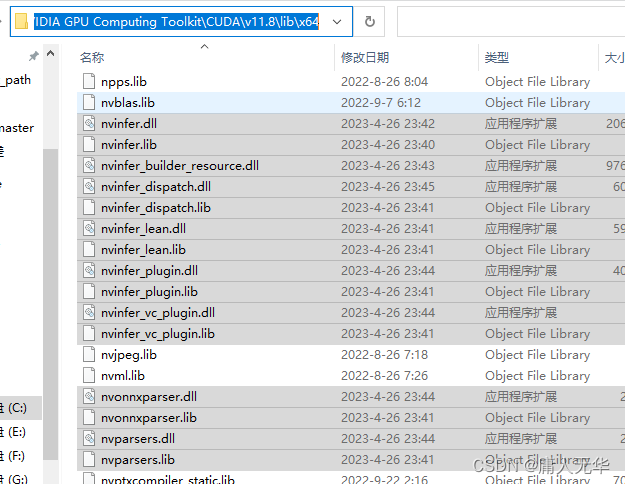Select the file name nvonnxparser.dll

tap(149, 397)
